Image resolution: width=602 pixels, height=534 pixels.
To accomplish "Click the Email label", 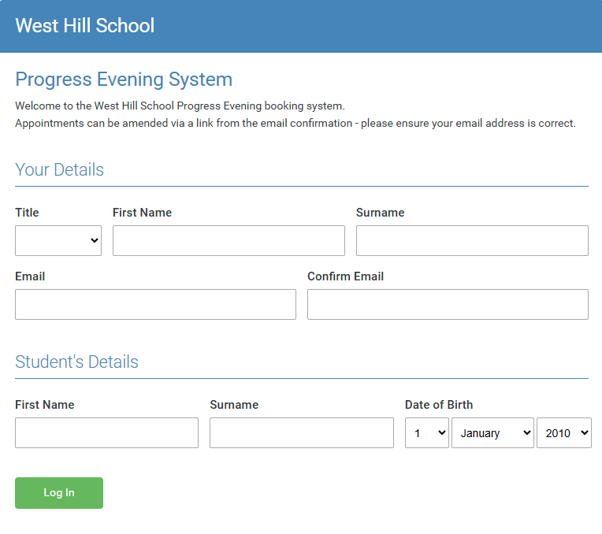I will pos(30,276).
